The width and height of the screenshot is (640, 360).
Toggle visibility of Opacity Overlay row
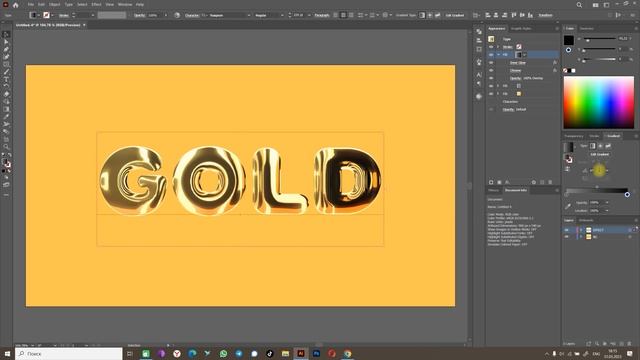pyautogui.click(x=491, y=78)
